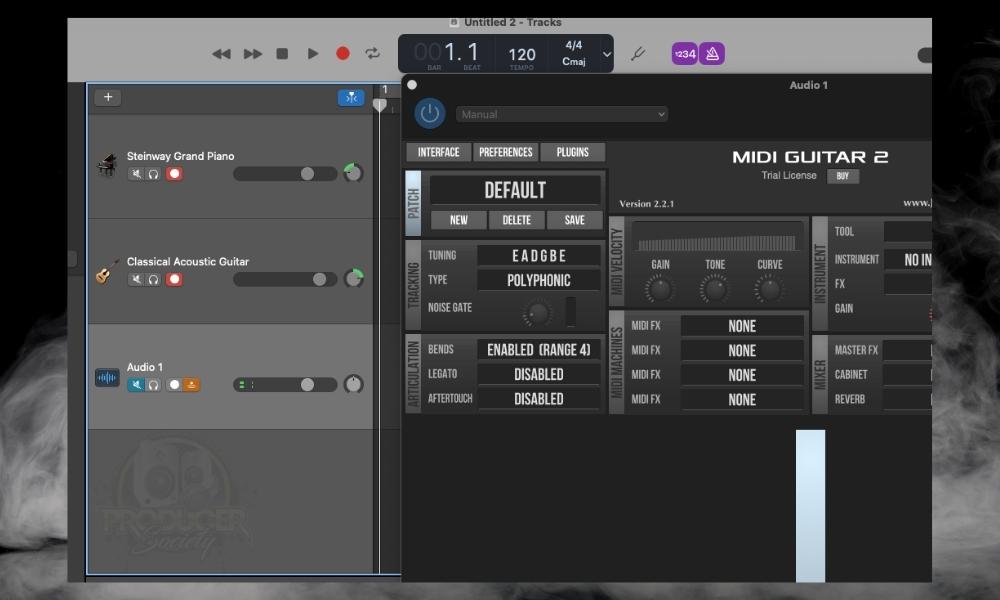Click the Cmaj key signature
1000x600 pixels.
573,62
